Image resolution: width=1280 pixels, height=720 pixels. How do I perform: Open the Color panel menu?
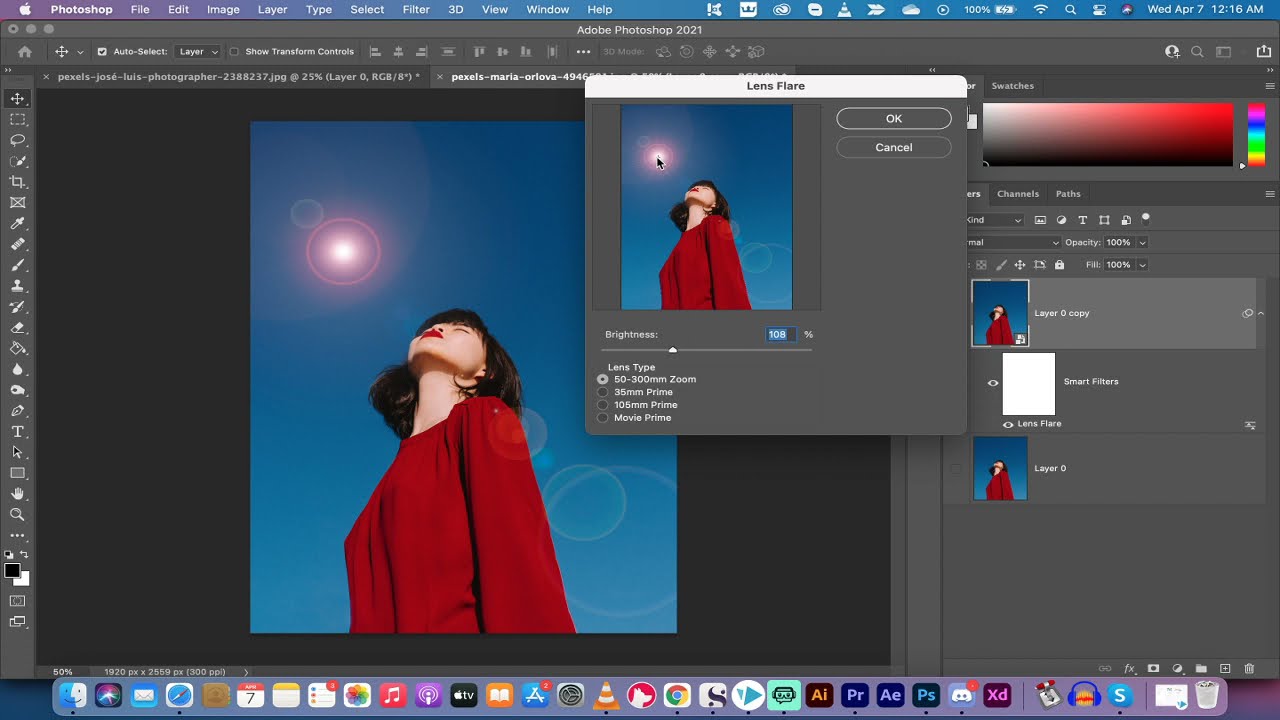coord(1270,86)
